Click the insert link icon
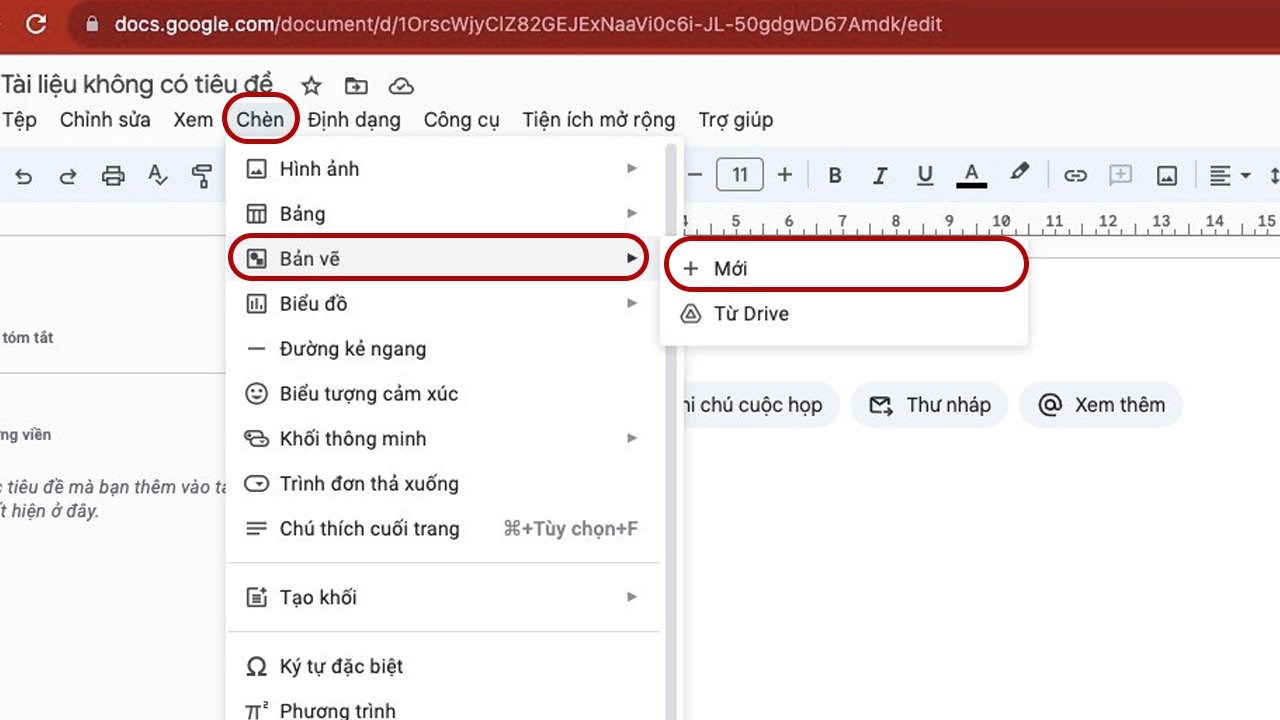This screenshot has width=1280, height=720. tap(1075, 176)
